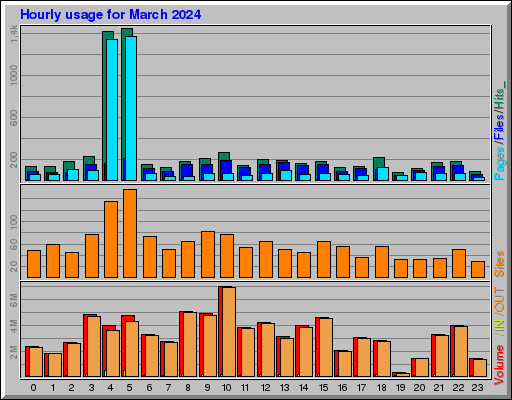Click hour label "1" on the x-axis
The width and height of the screenshot is (512, 400).
pyautogui.click(x=53, y=388)
